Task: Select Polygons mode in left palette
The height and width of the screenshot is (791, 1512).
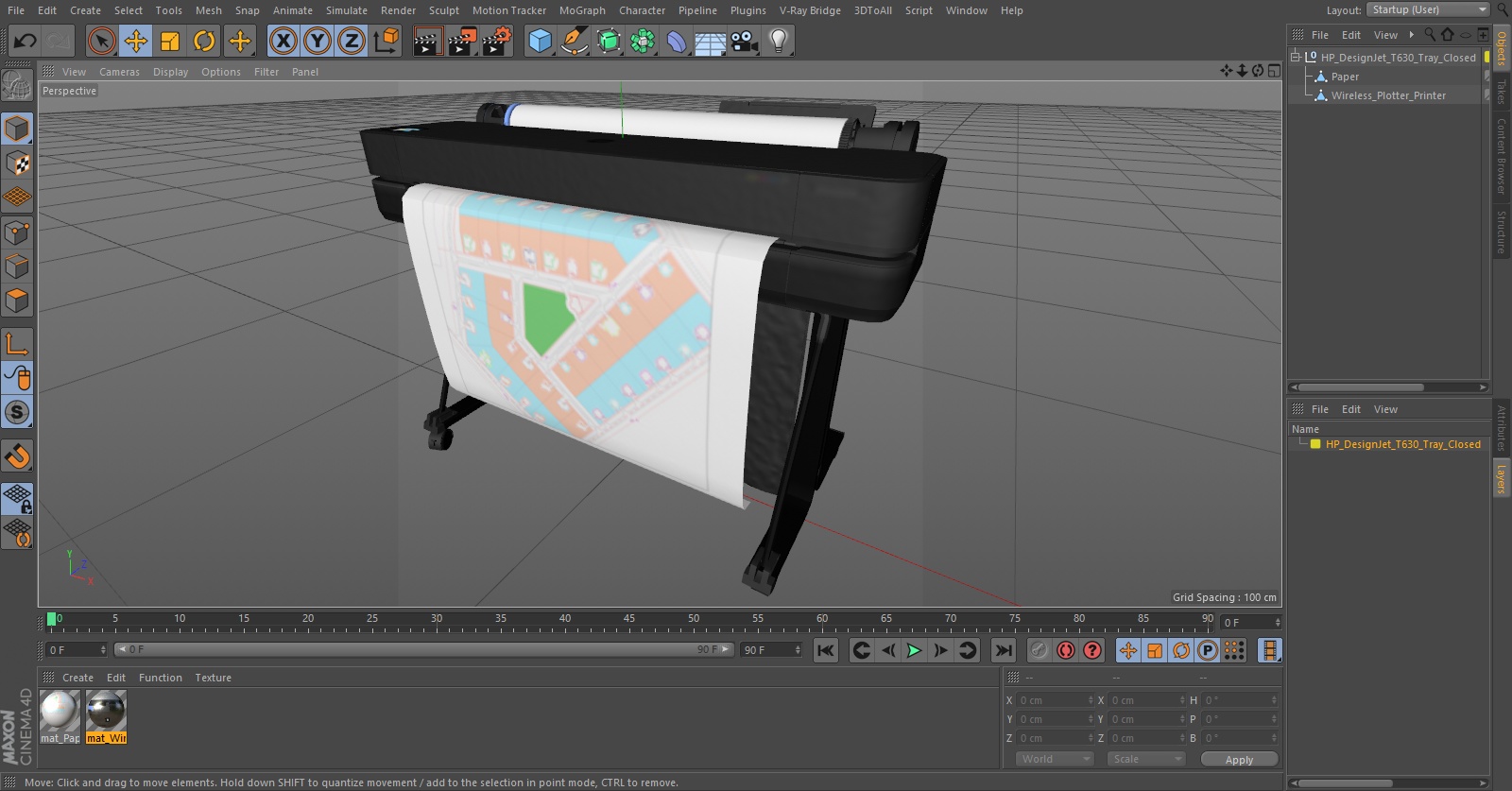Action: 17,301
